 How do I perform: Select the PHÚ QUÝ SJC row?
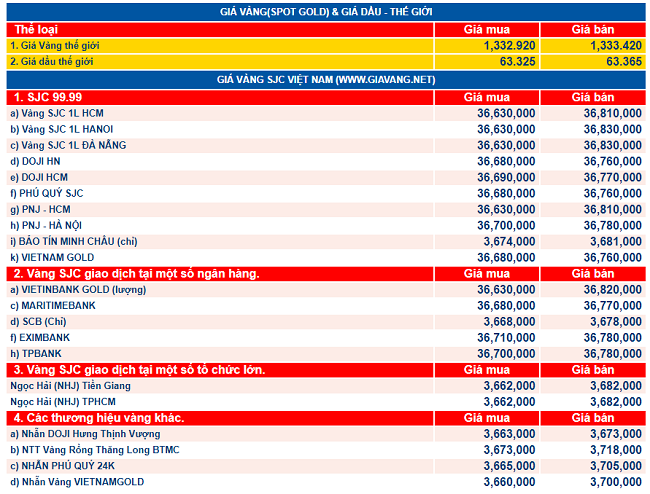point(326,194)
